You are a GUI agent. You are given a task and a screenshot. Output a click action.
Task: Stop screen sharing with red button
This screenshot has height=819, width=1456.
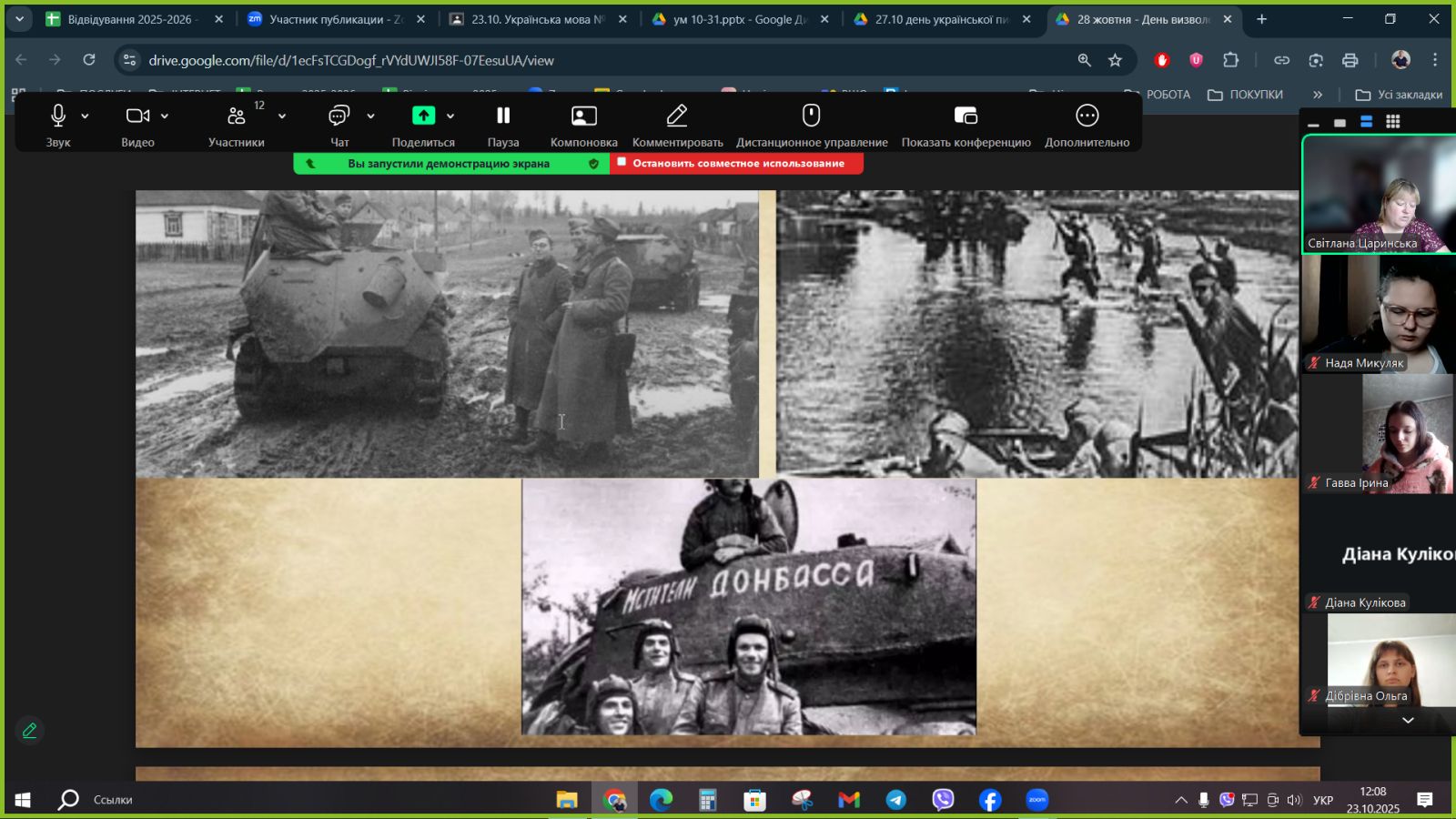[737, 164]
